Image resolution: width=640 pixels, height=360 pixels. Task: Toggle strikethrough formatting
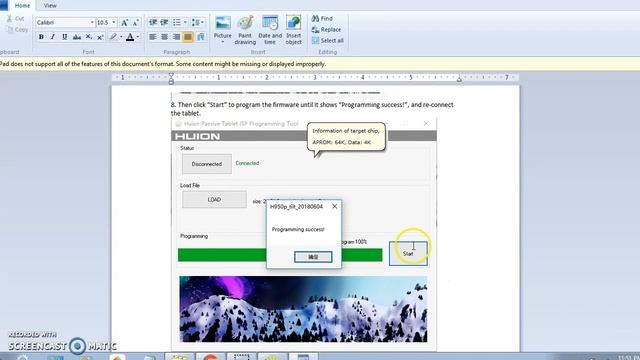[x=76, y=37]
